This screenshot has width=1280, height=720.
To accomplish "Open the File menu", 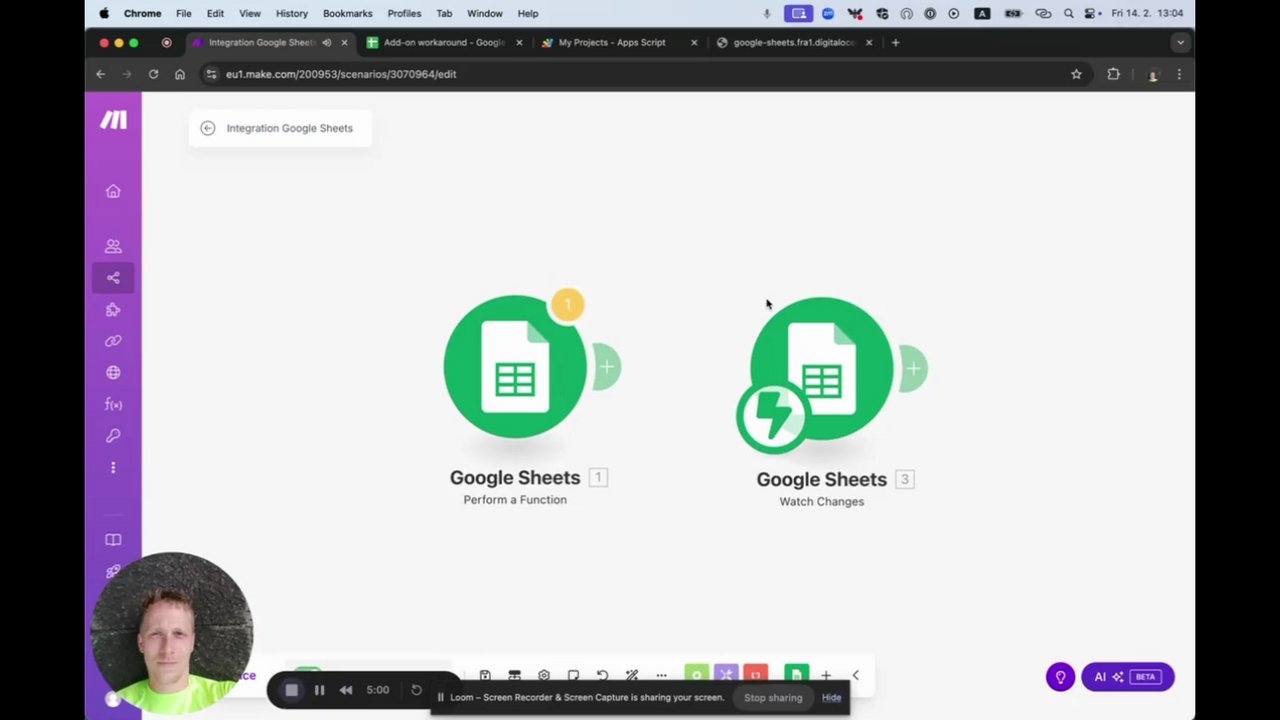I will coord(184,13).
